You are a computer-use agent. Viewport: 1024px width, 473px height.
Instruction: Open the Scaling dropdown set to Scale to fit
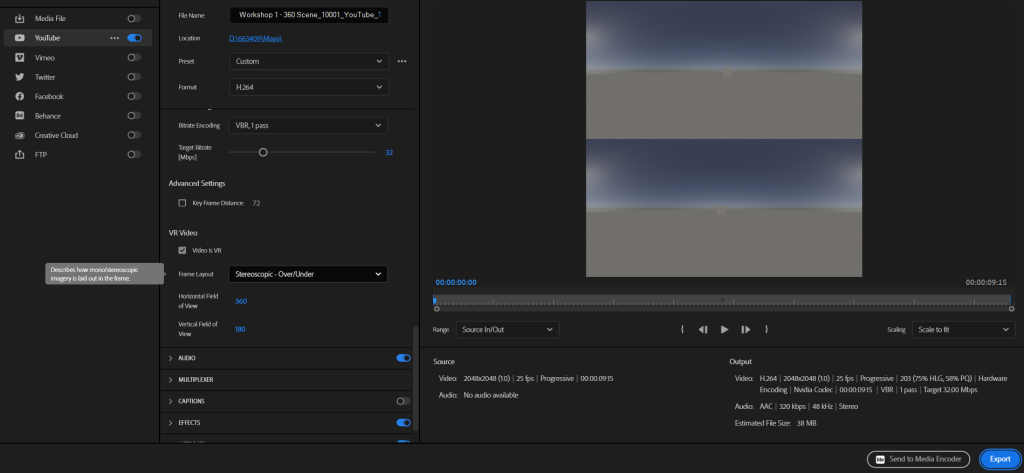click(963, 329)
